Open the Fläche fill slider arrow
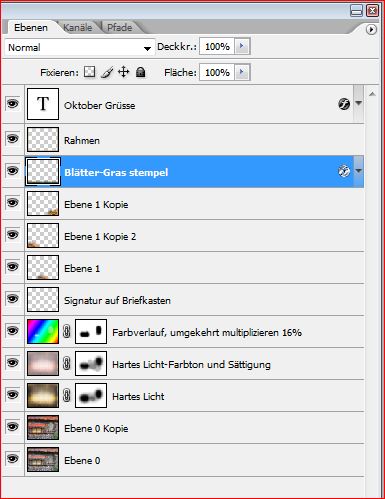This screenshot has width=385, height=499. 242,72
